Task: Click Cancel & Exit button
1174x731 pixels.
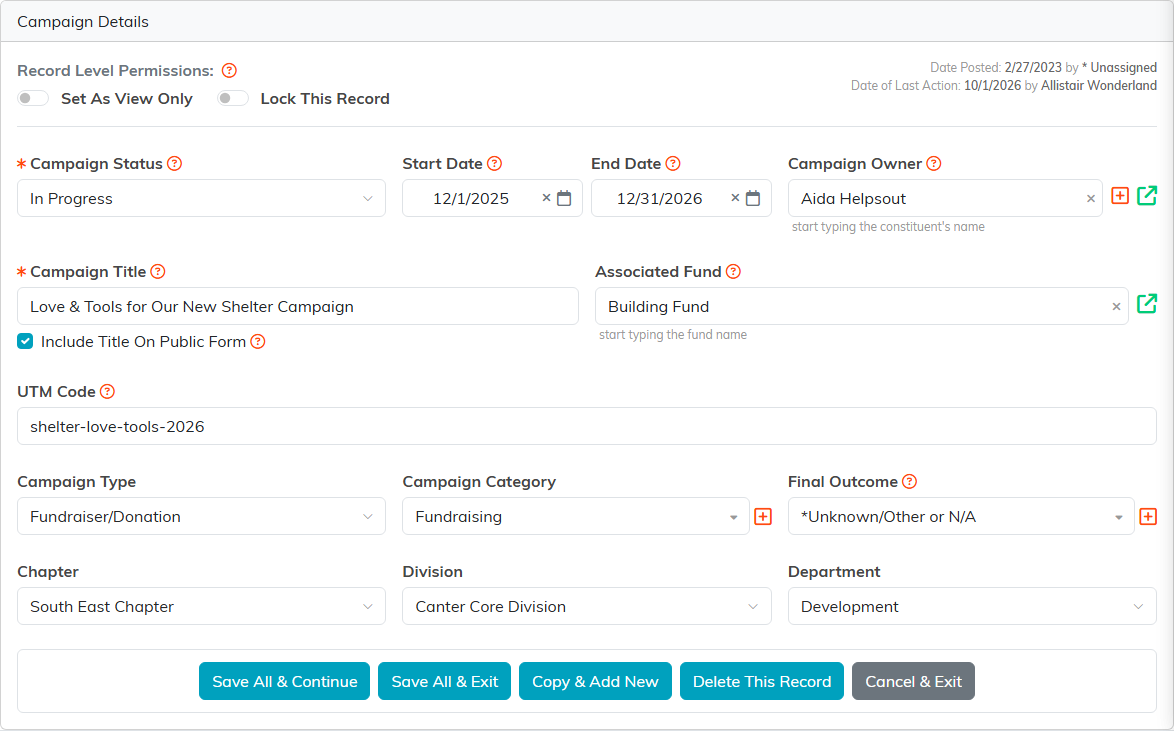Action: 913,681
